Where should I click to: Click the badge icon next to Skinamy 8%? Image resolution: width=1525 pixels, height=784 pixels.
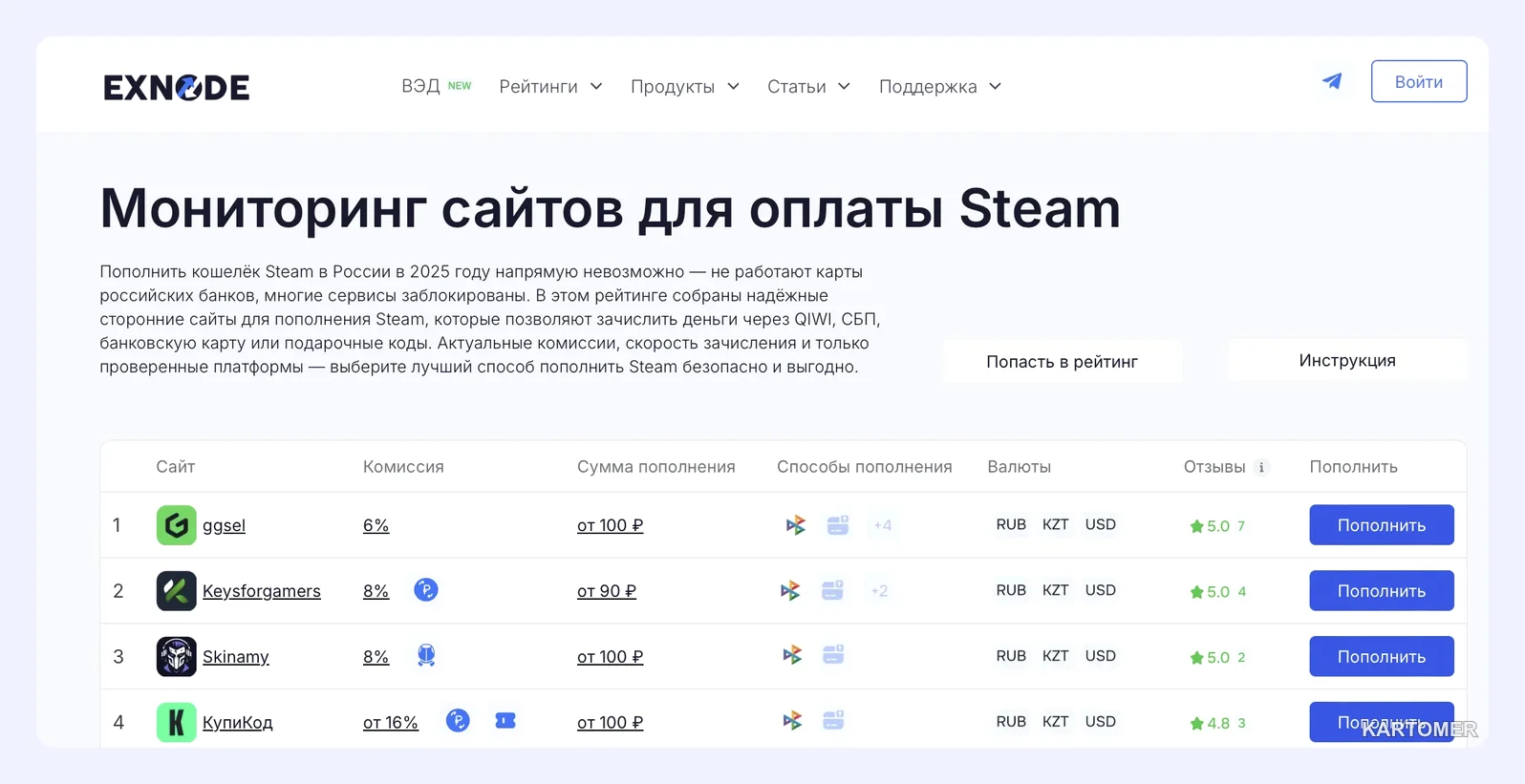(x=426, y=655)
